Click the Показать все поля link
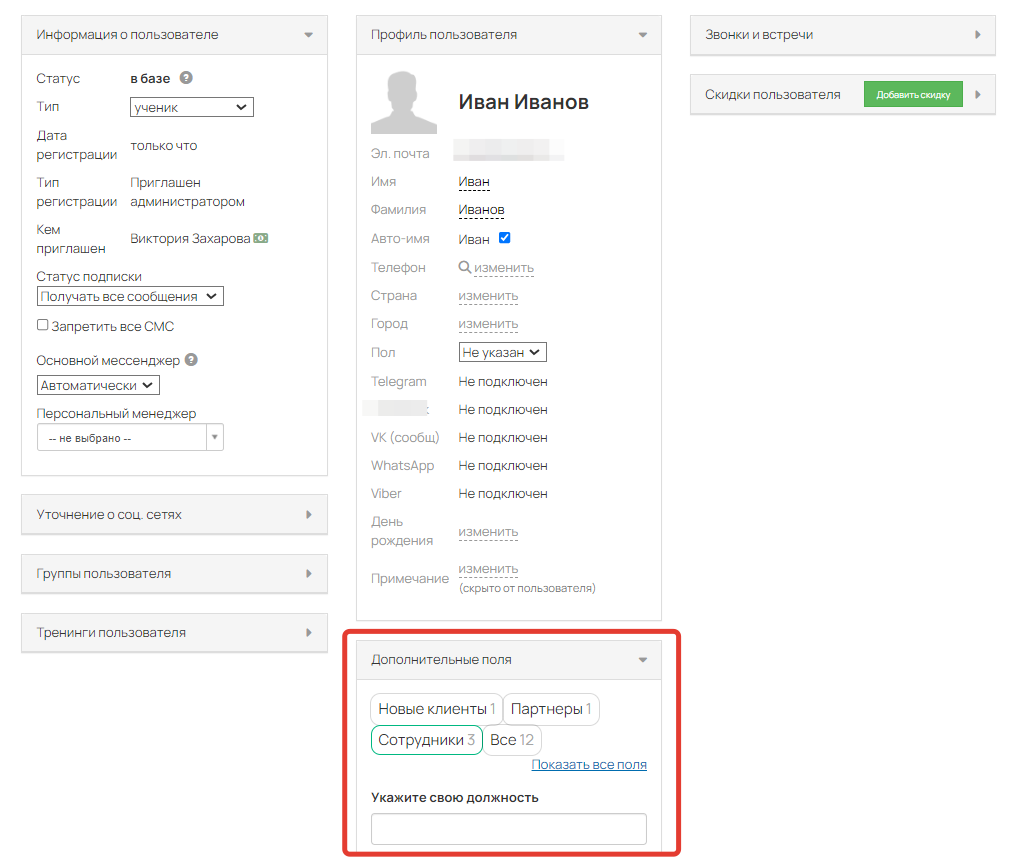1015x857 pixels. click(x=589, y=765)
